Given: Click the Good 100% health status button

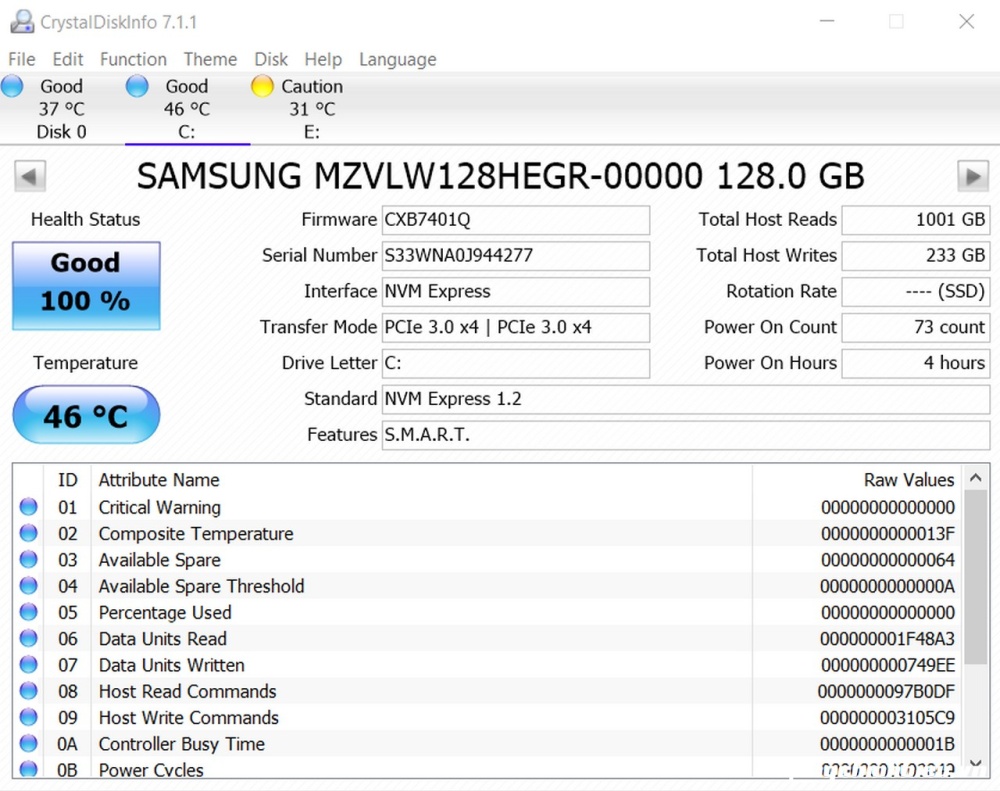Looking at the screenshot, I should coord(86,286).
